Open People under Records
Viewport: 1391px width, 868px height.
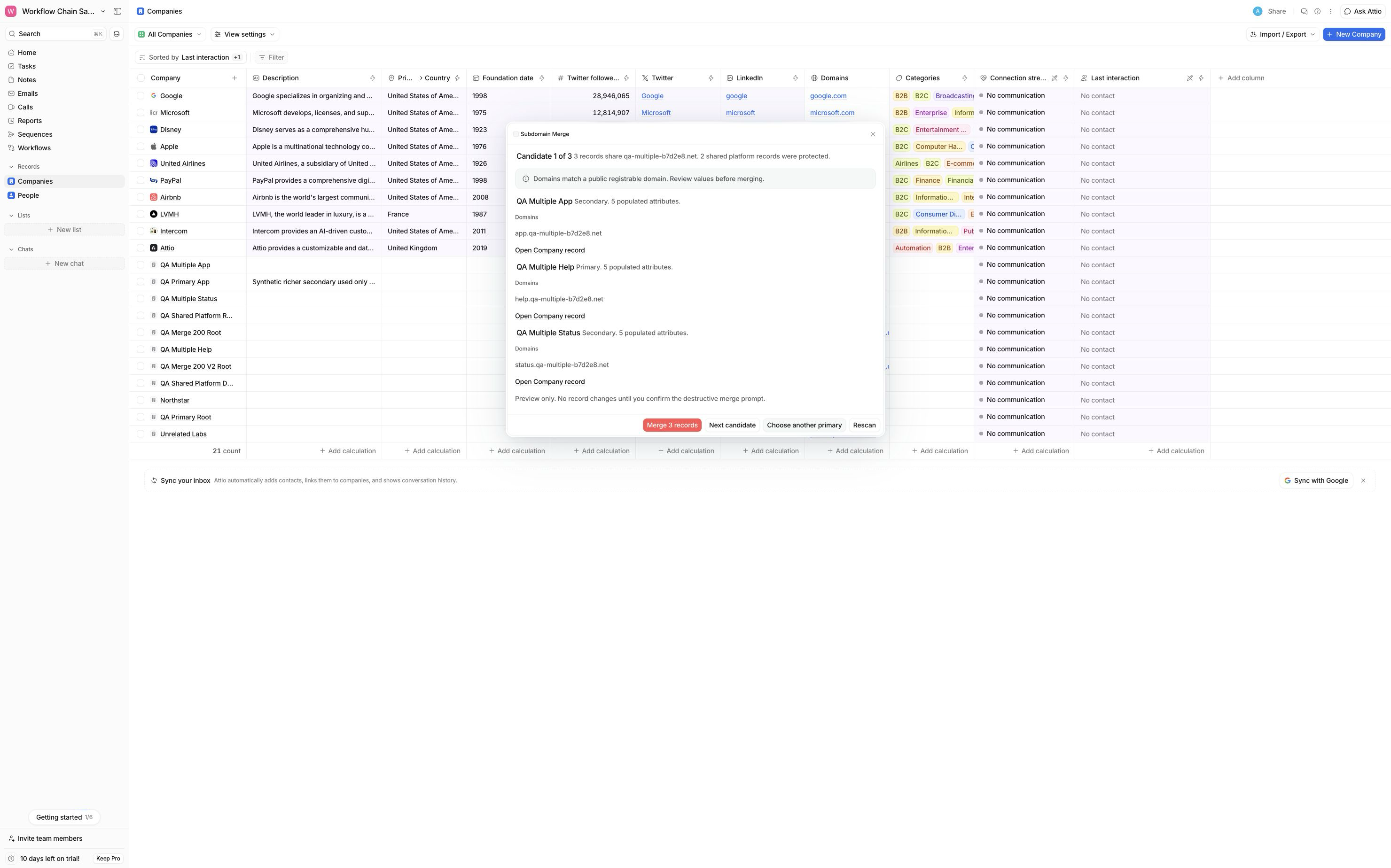pyautogui.click(x=64, y=196)
